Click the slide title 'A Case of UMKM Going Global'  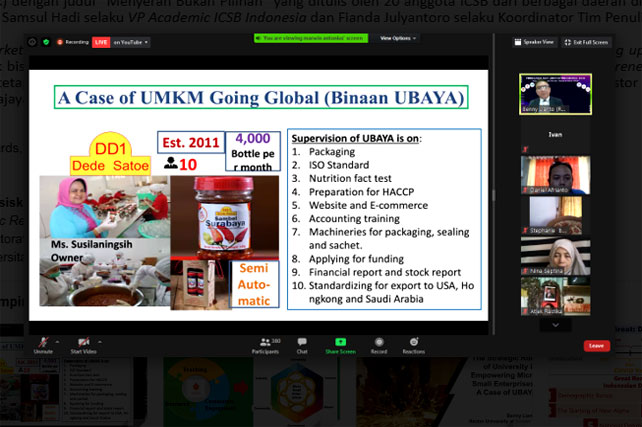261,97
